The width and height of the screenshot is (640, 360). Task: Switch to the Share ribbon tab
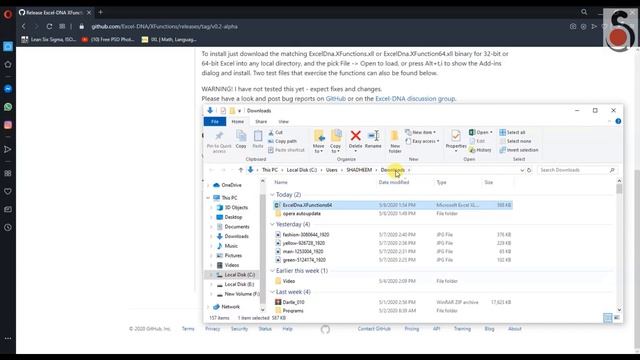pyautogui.click(x=261, y=122)
